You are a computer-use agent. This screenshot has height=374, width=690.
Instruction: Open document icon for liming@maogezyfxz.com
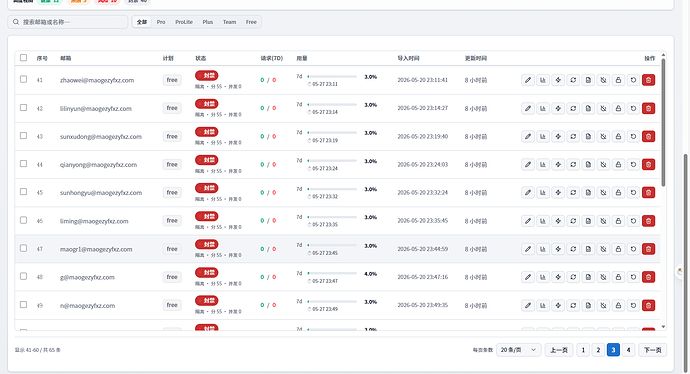coord(588,221)
